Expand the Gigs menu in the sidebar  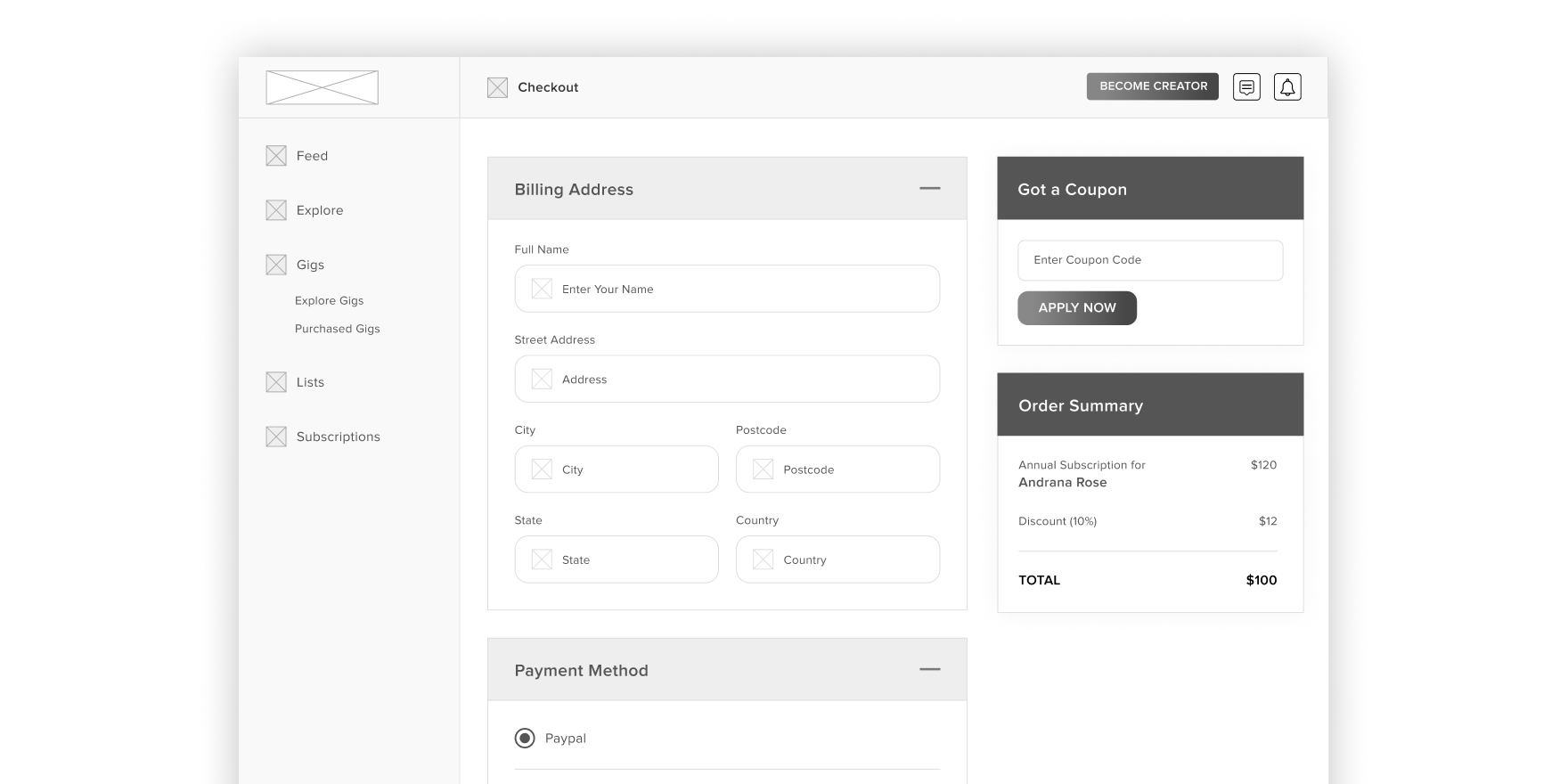click(310, 265)
